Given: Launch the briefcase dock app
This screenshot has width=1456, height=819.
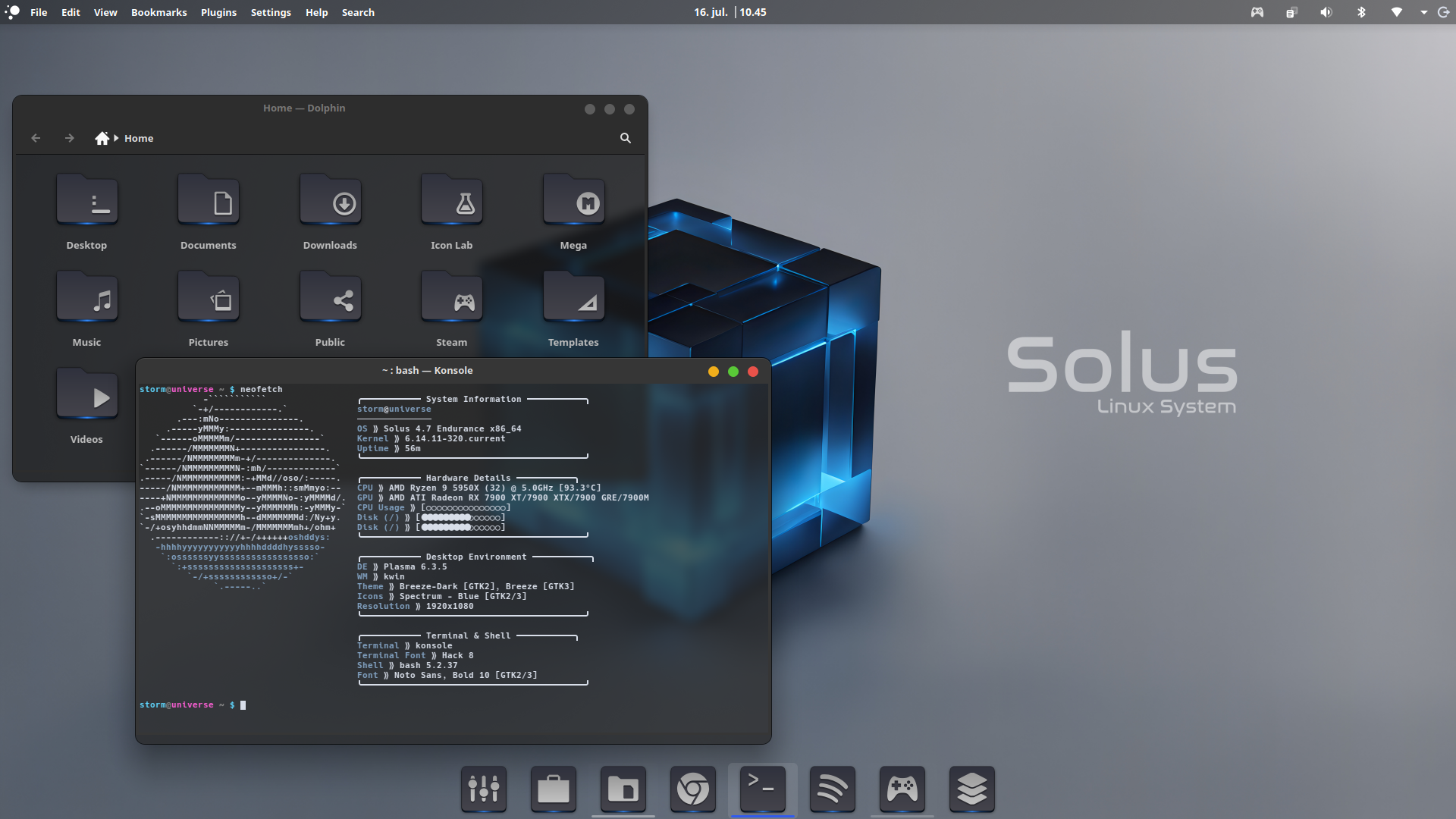Looking at the screenshot, I should (554, 789).
